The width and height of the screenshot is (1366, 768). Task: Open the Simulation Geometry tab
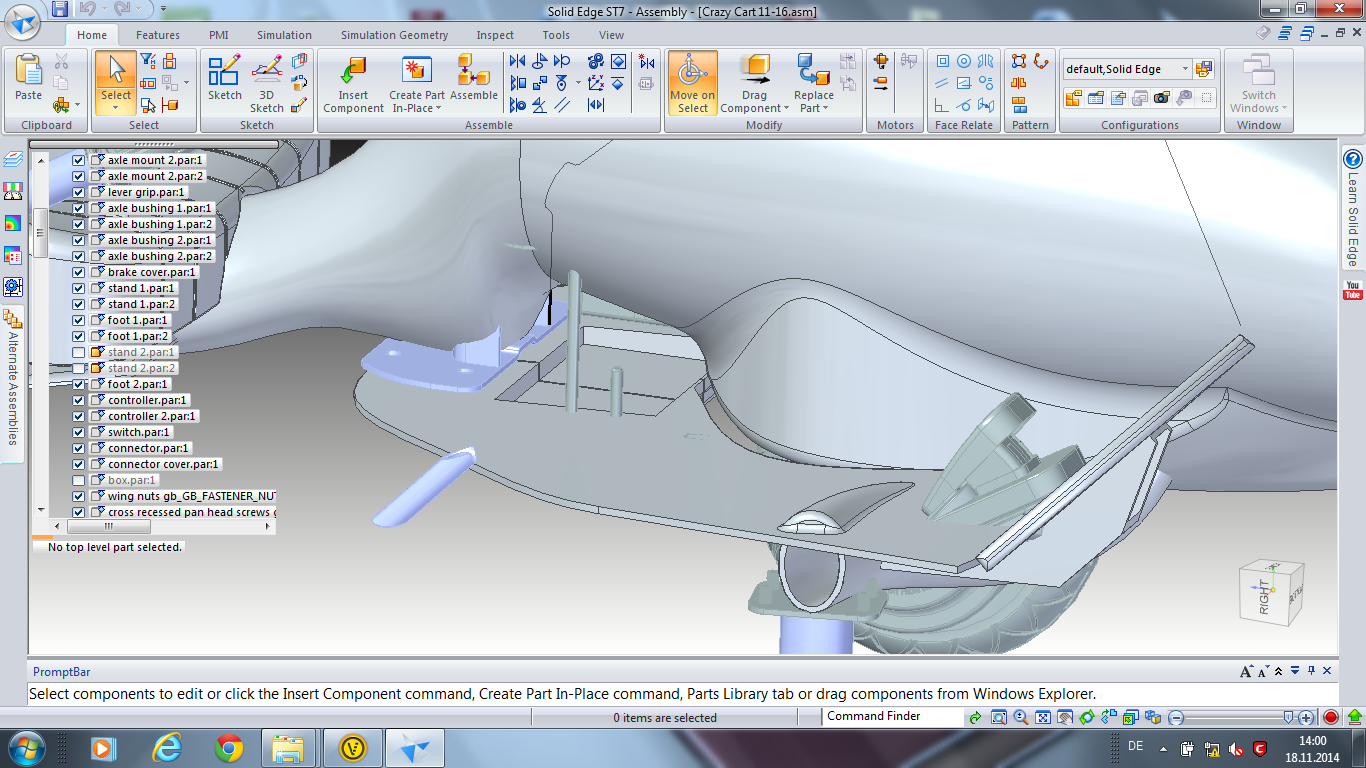(x=394, y=35)
